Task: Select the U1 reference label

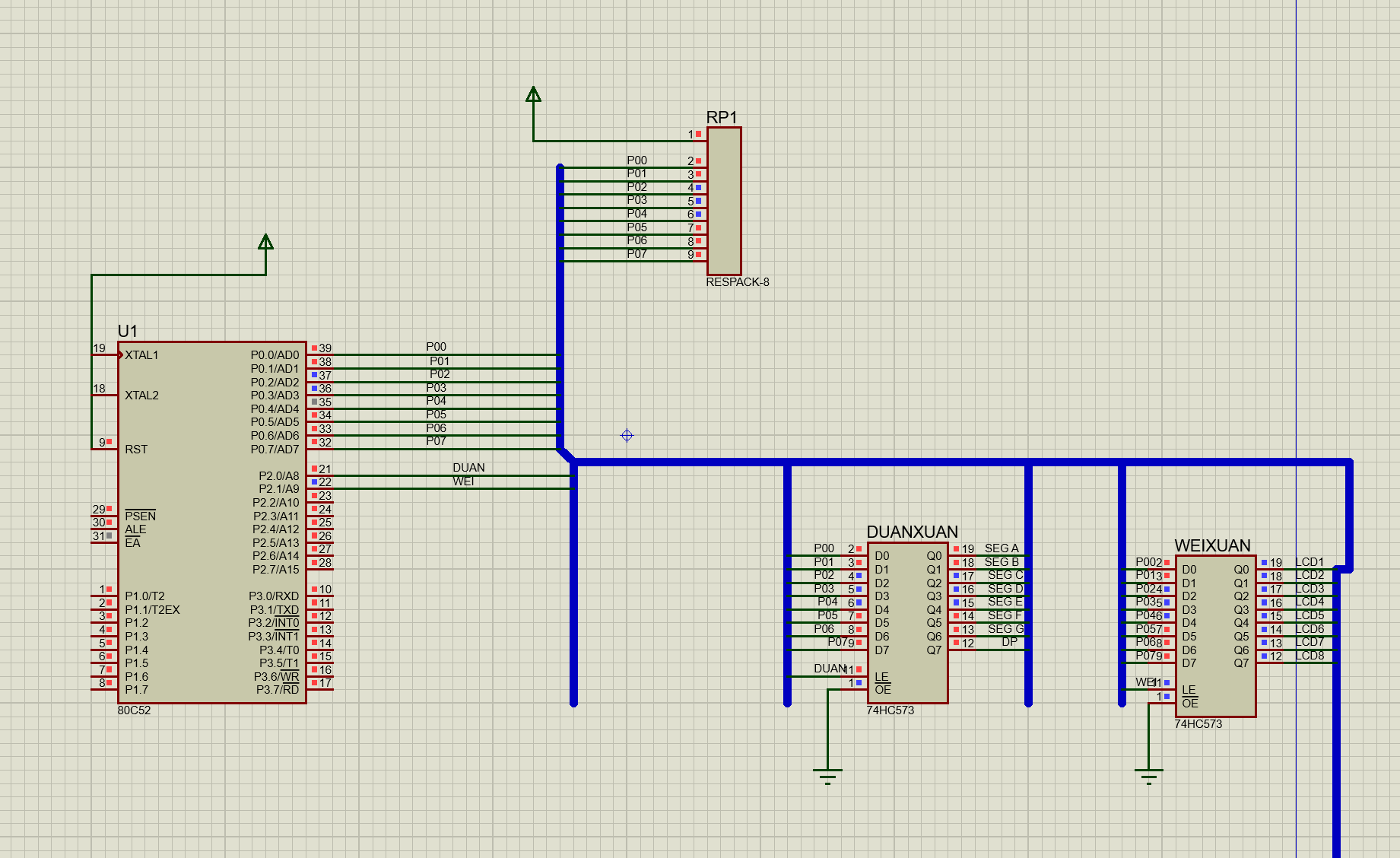Action: 127,331
